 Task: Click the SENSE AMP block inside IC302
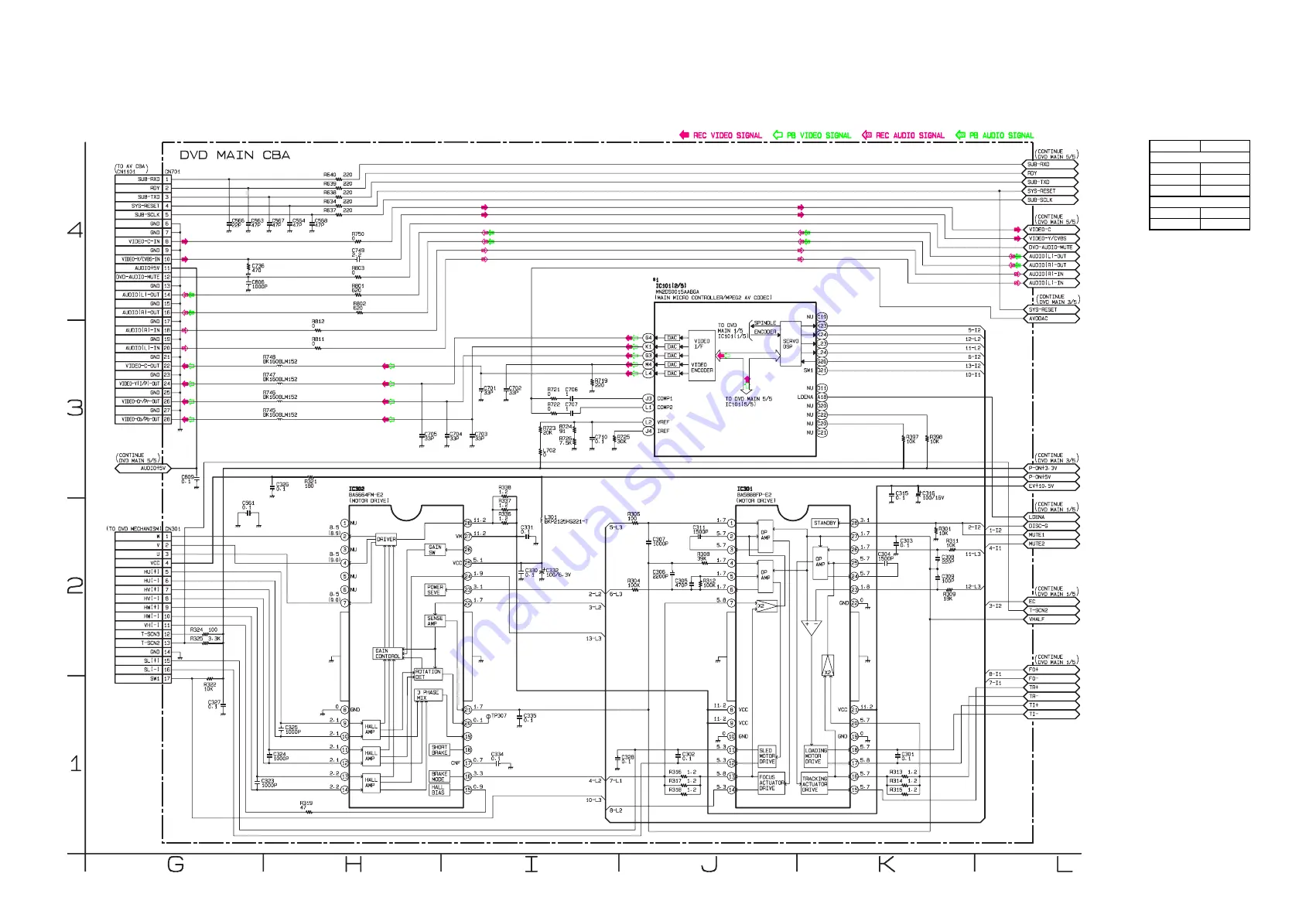click(436, 621)
